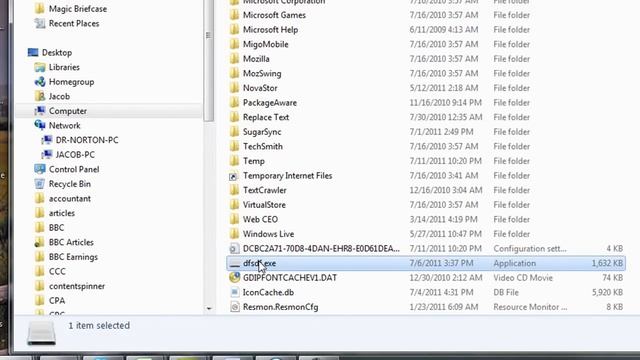The width and height of the screenshot is (640, 360).
Task: Click the Temporary Internet Files shortcut icon
Action: coord(234,176)
